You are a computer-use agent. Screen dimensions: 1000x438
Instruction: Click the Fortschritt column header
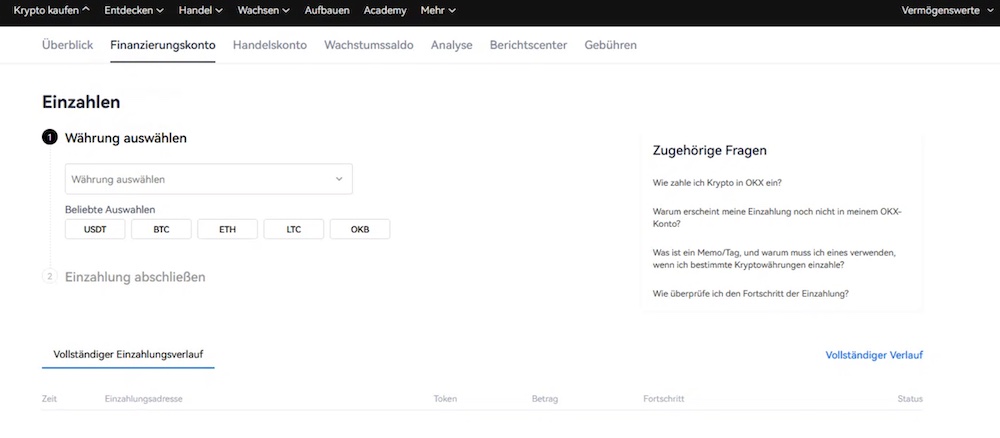[664, 399]
